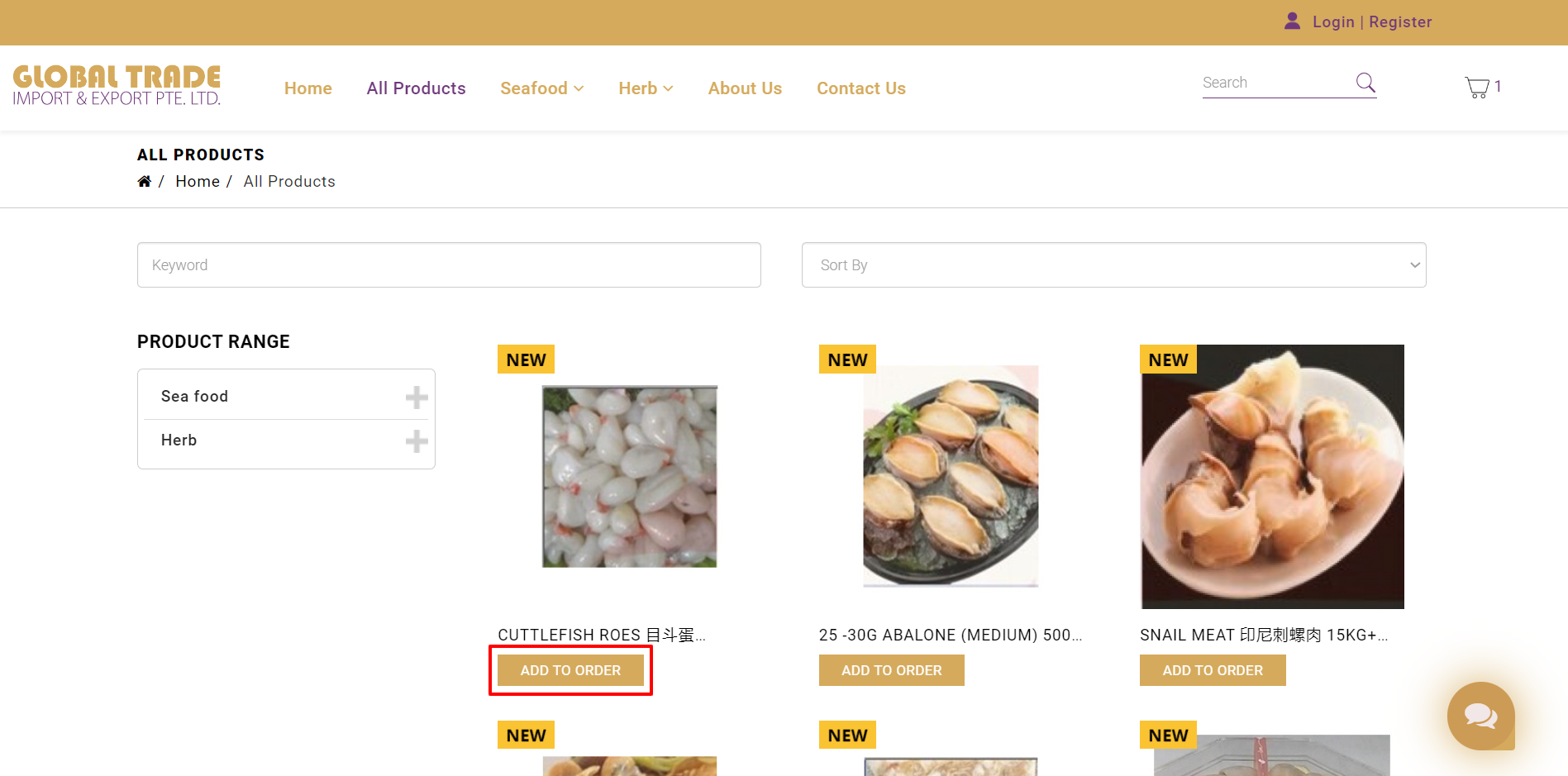
Task: Click the search magnifier icon
Action: pyautogui.click(x=1365, y=83)
